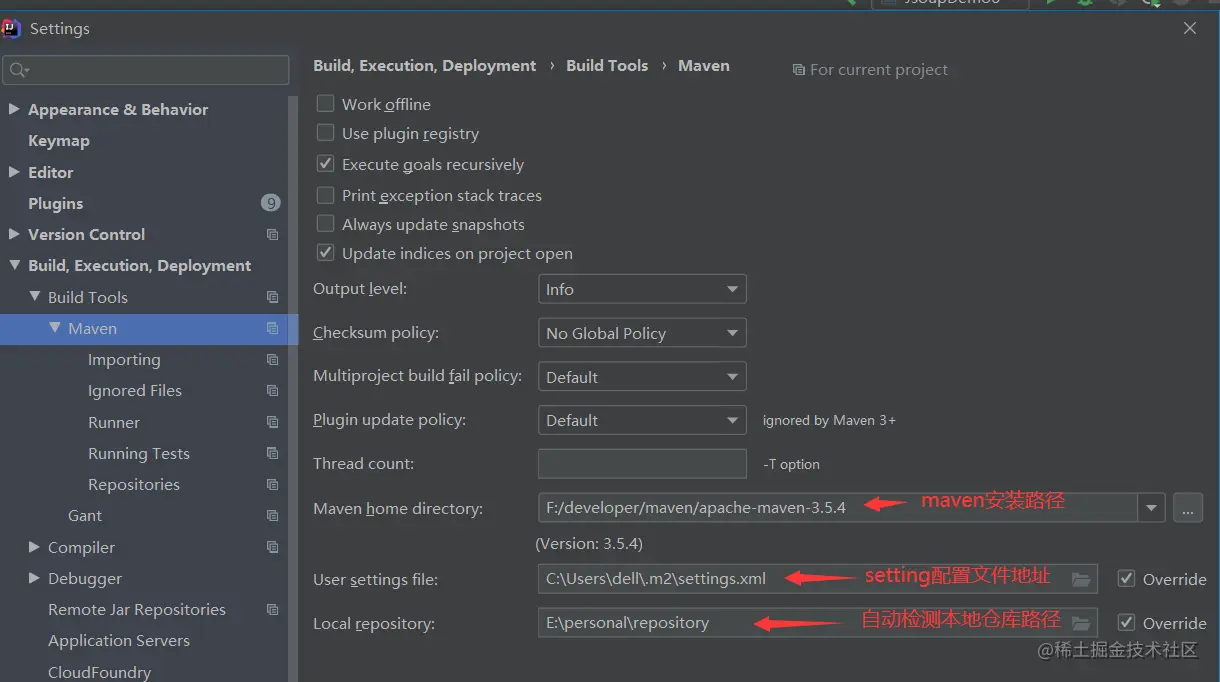1220x682 pixels.
Task: Click Maven breadcrumb label
Action: [x=704, y=66]
